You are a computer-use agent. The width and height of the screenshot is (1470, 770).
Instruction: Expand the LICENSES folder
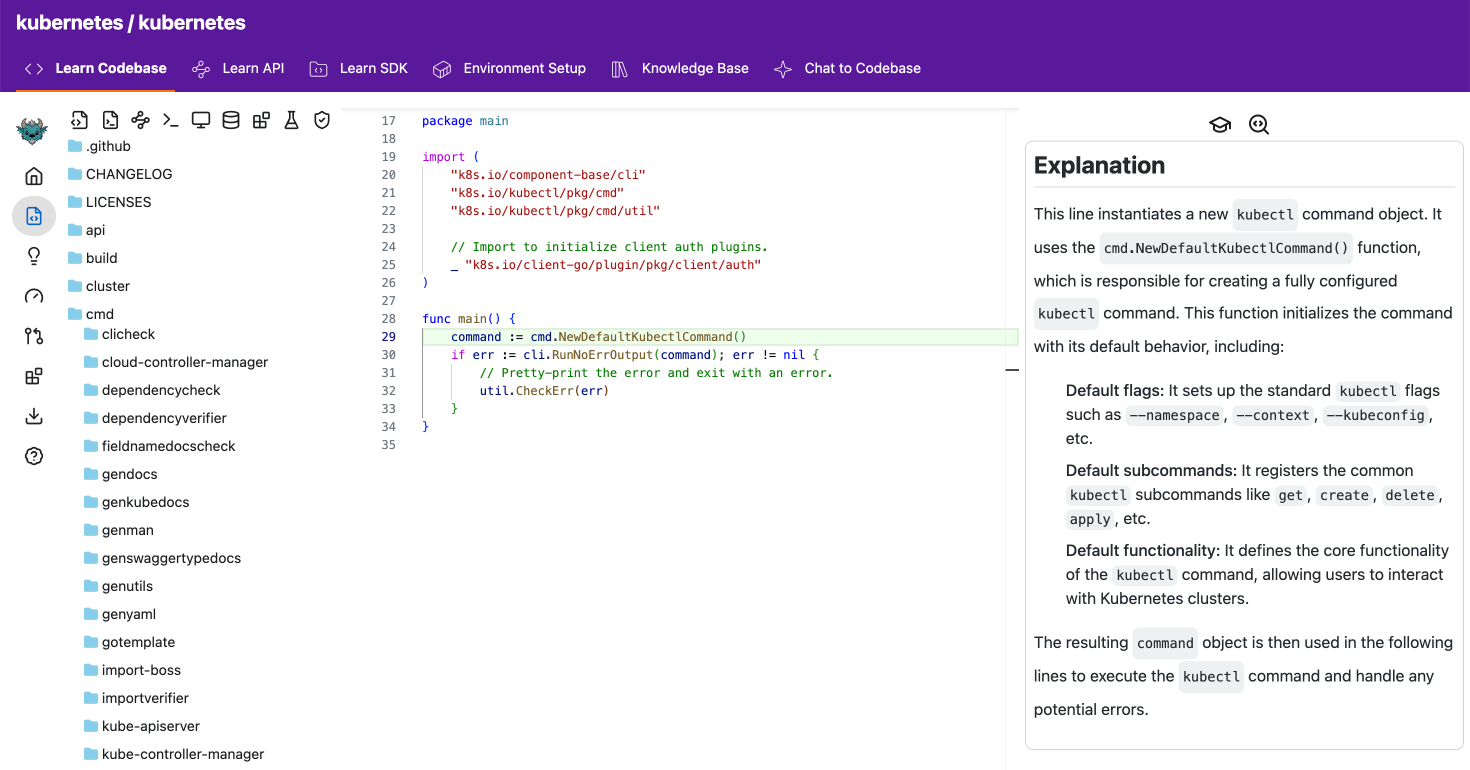[109, 202]
